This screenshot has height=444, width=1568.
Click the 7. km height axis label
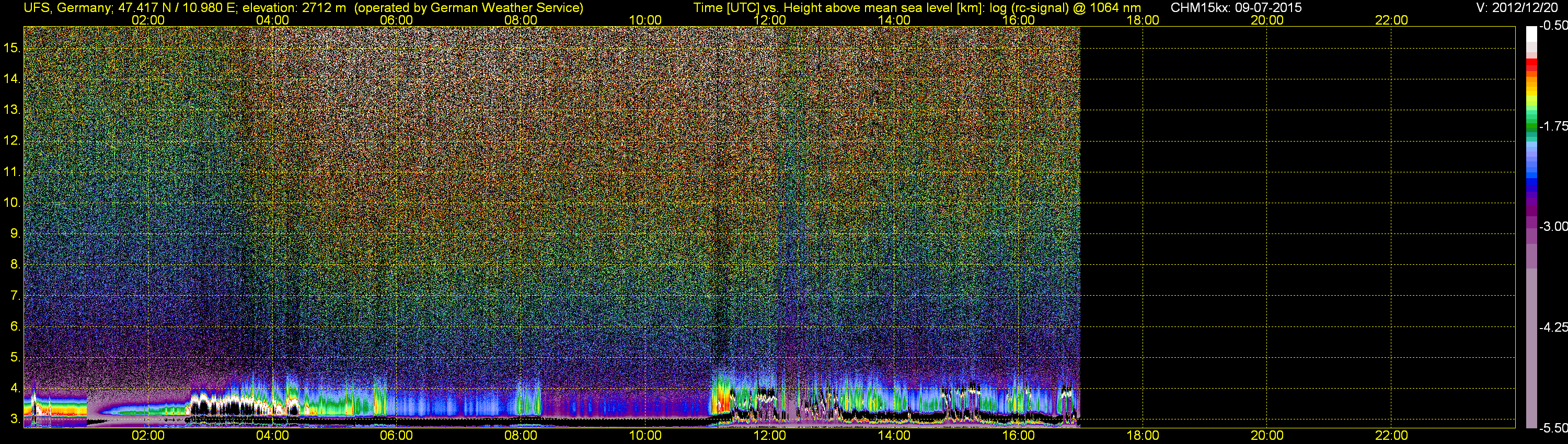(15, 295)
